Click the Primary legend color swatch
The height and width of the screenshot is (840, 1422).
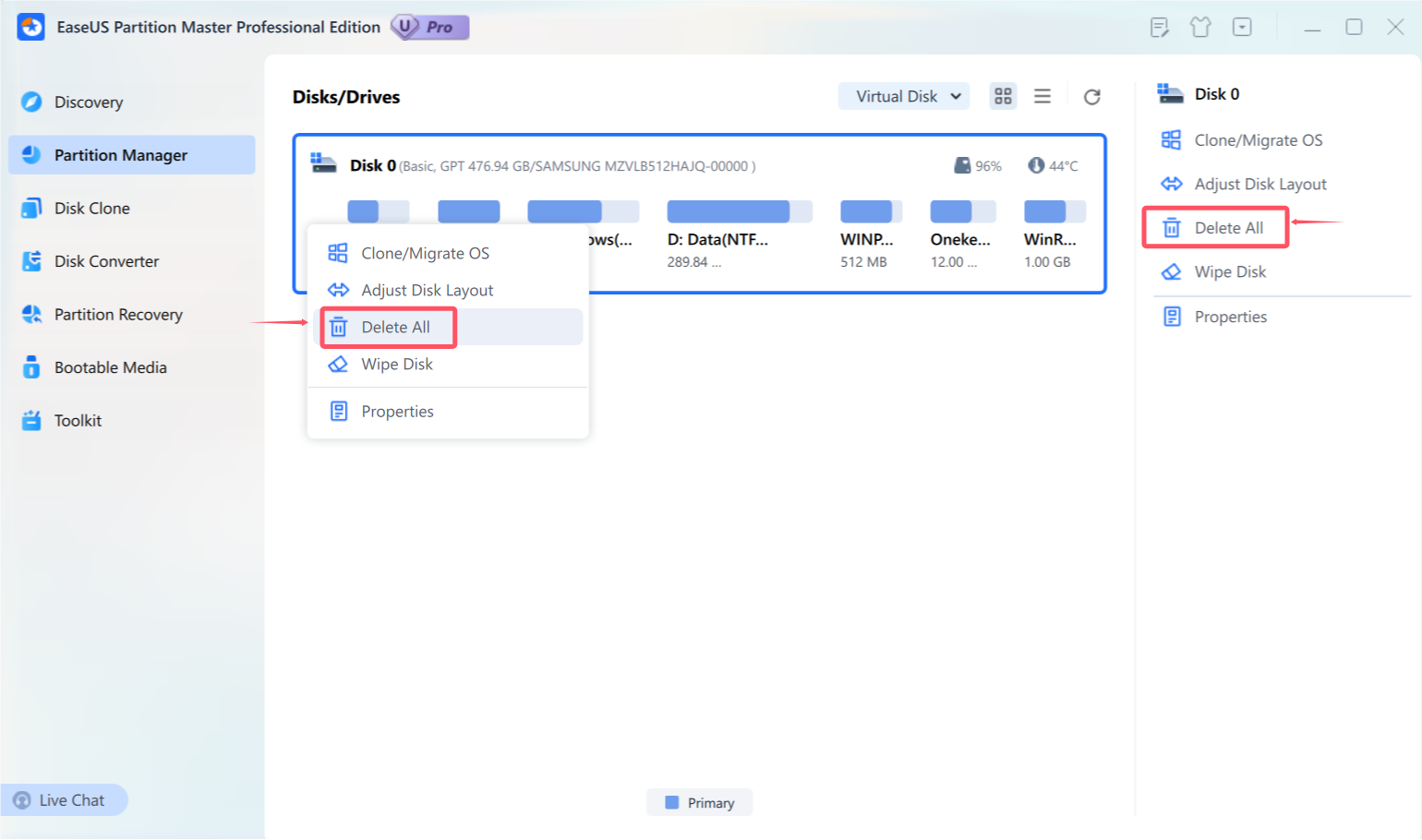[672, 803]
